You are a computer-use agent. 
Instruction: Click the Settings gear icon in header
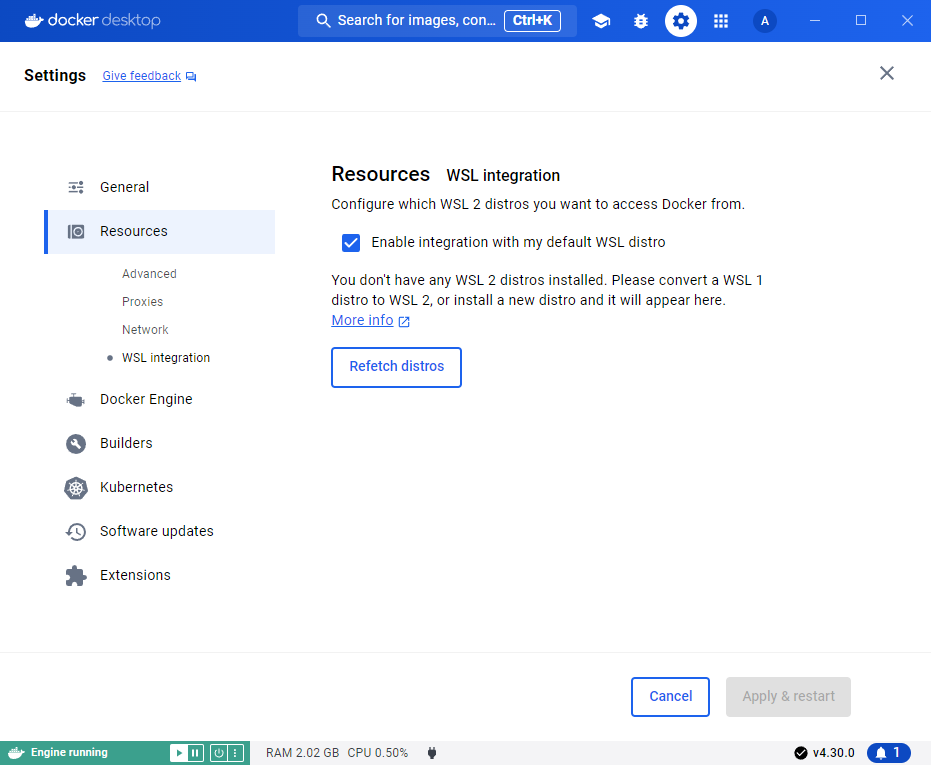pos(680,21)
